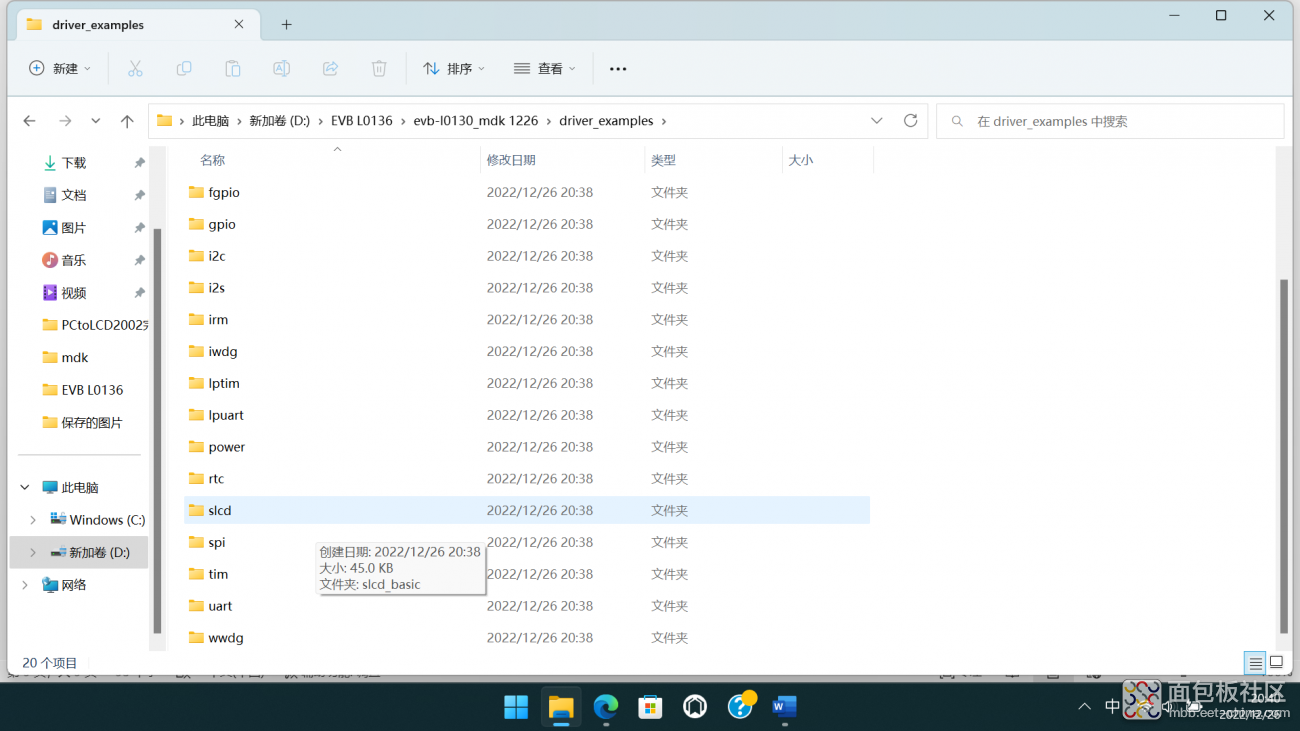Screen dimensions: 1300x731
Task: Open Word from the taskbar
Action: tap(785, 707)
